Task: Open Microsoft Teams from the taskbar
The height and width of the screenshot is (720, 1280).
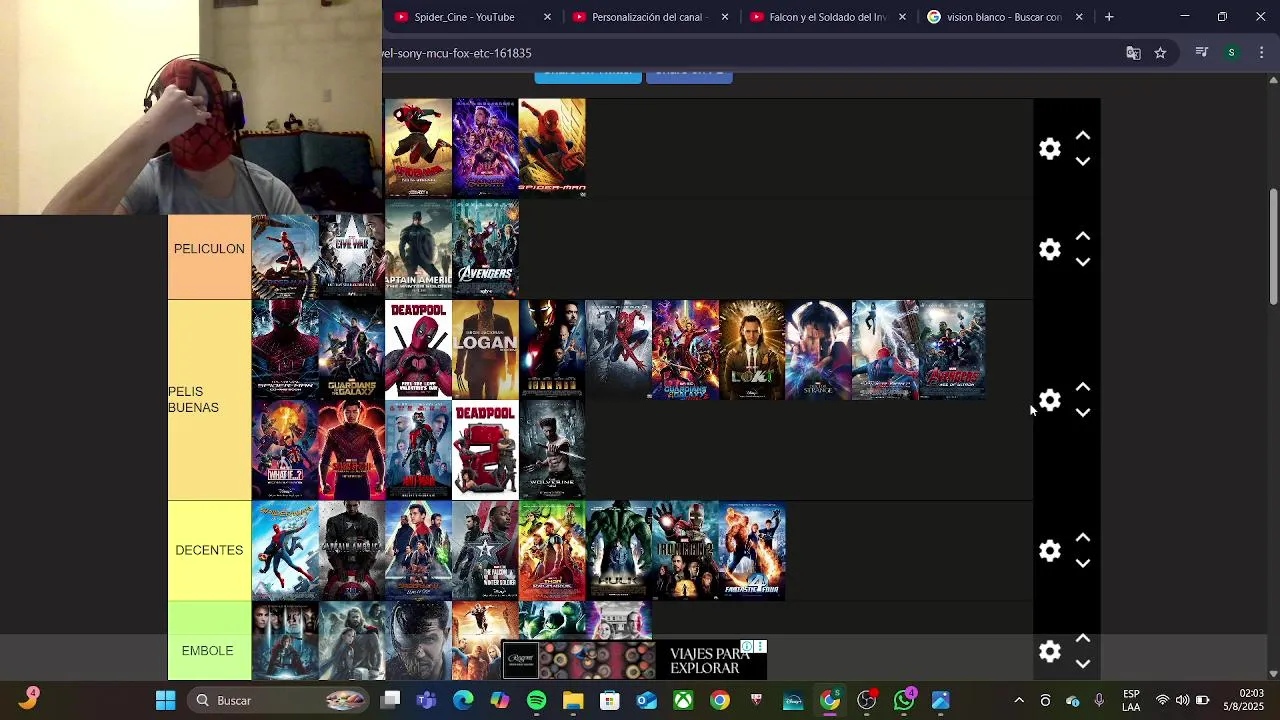Action: [427, 700]
